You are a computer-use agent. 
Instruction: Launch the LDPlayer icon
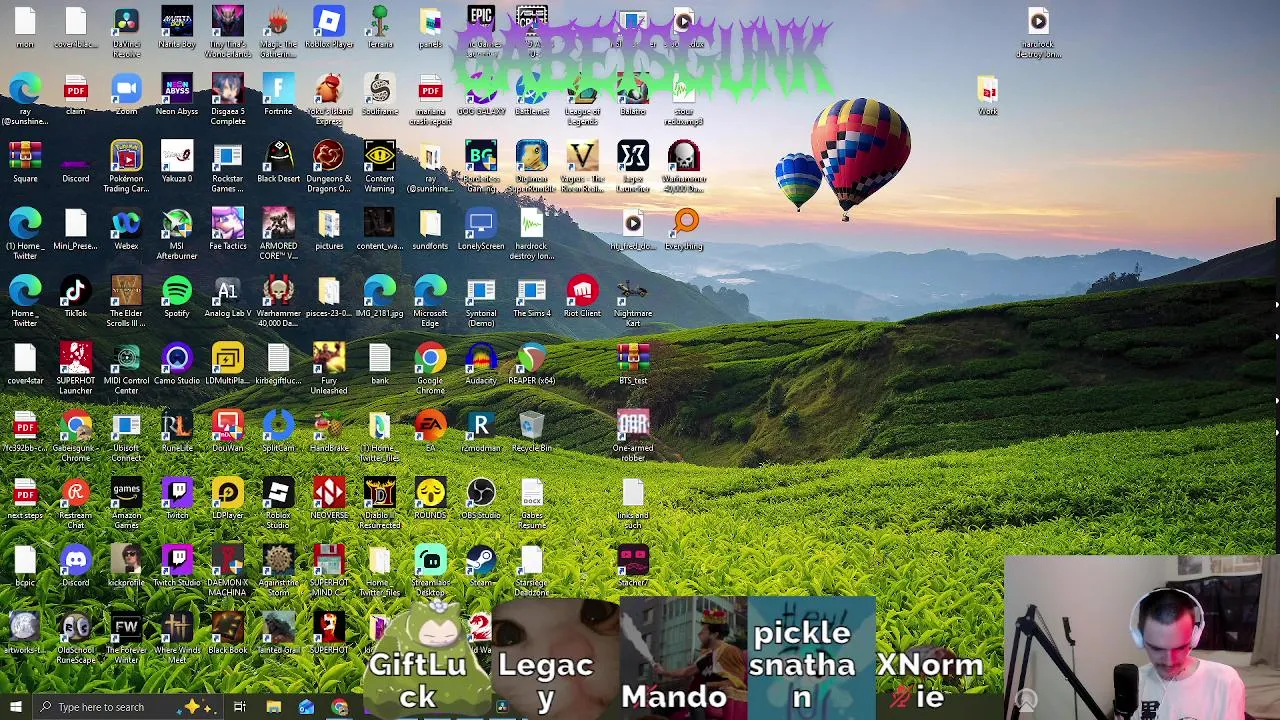coord(227,499)
